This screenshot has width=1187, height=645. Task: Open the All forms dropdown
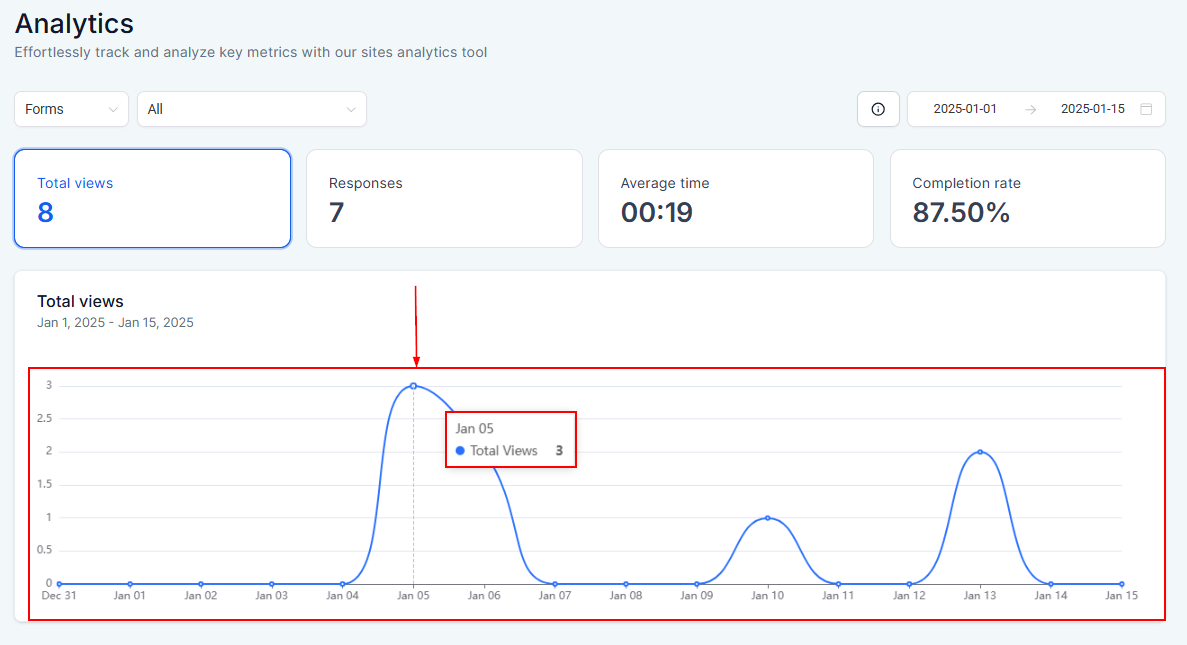point(251,109)
